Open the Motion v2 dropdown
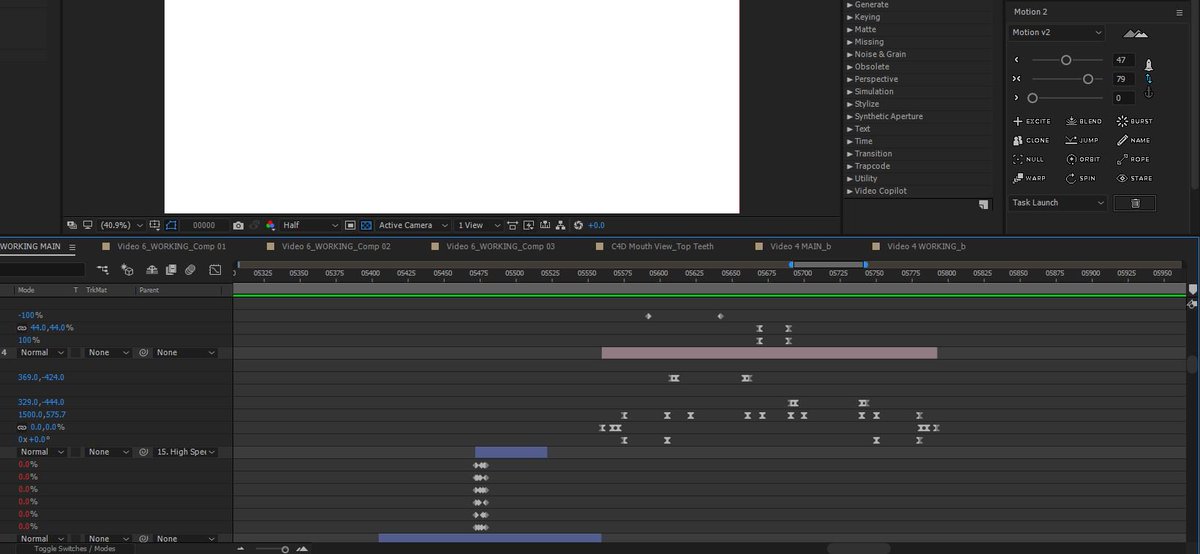Image resolution: width=1200 pixels, height=554 pixels. (x=1056, y=33)
